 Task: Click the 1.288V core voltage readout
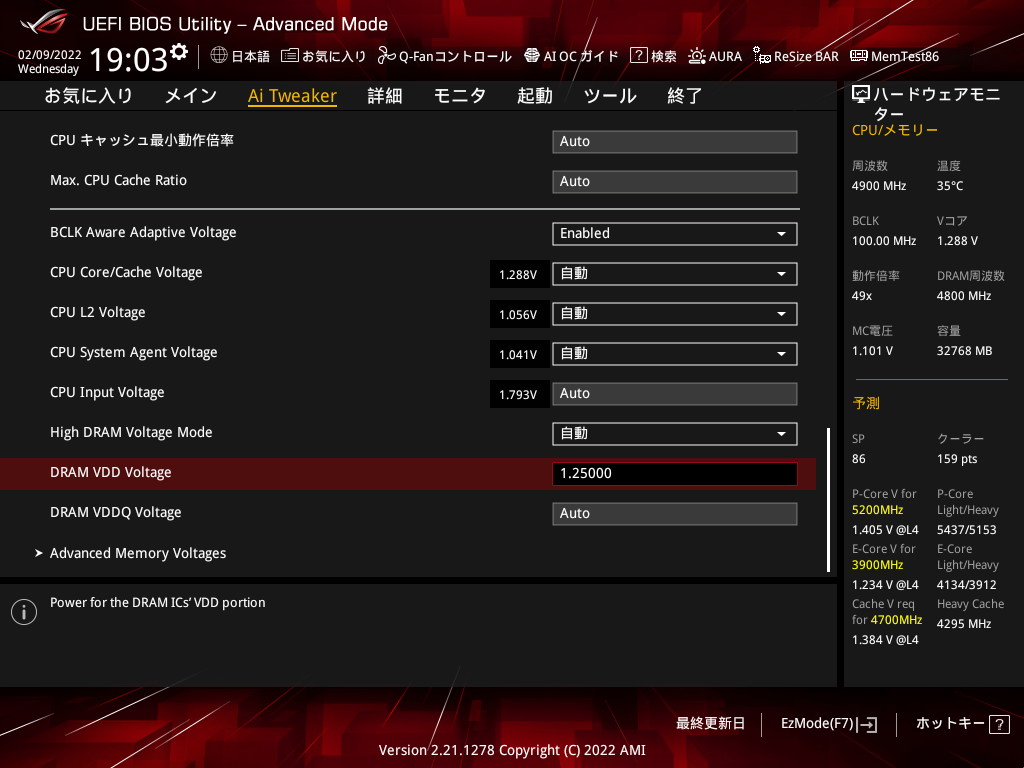point(519,274)
